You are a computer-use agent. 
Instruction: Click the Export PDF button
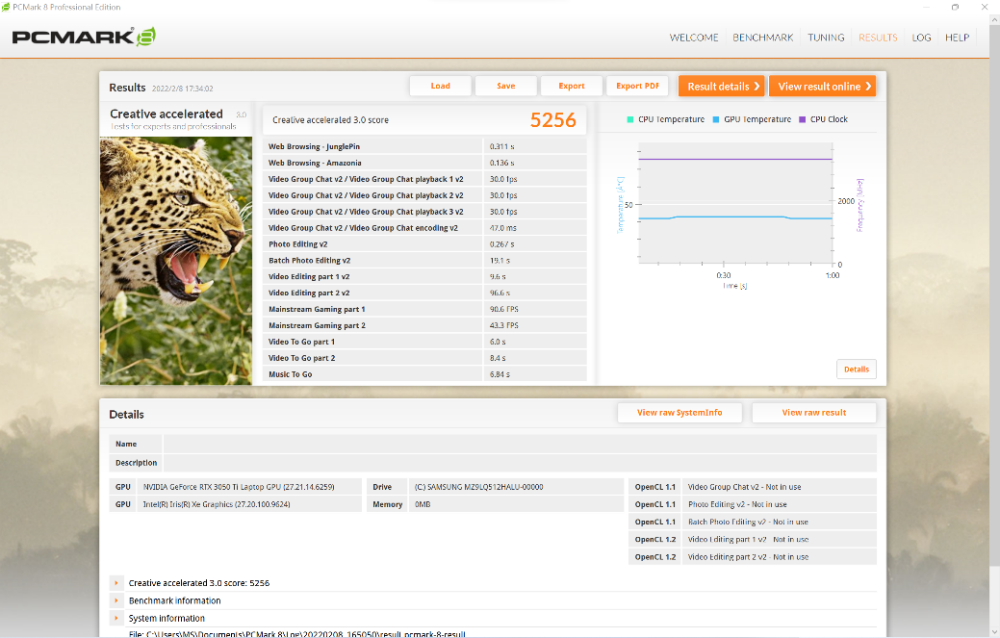tap(638, 86)
